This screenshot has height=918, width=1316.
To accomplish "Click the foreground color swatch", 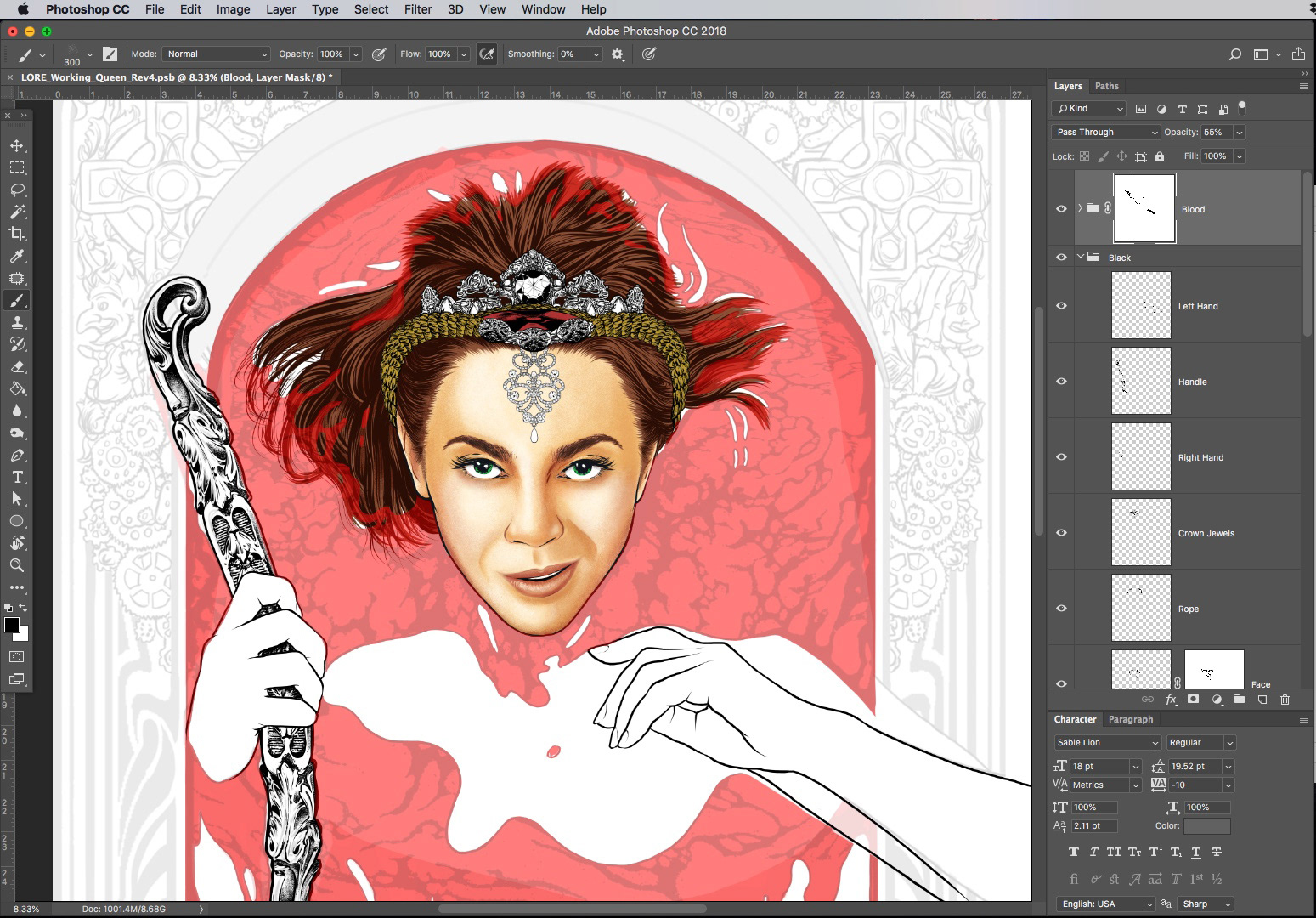I will [12, 626].
